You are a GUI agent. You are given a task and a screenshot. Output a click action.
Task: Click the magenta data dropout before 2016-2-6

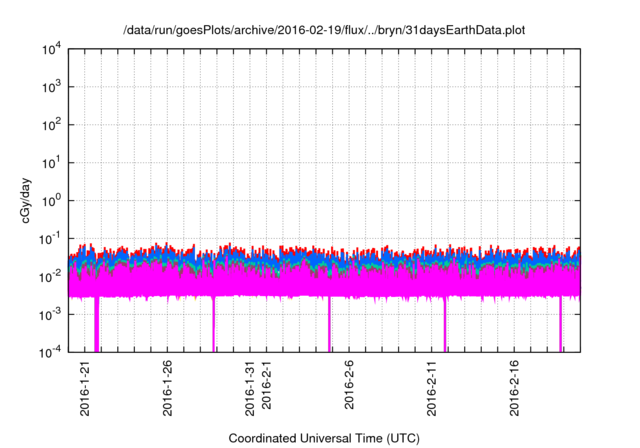pyautogui.click(x=329, y=324)
